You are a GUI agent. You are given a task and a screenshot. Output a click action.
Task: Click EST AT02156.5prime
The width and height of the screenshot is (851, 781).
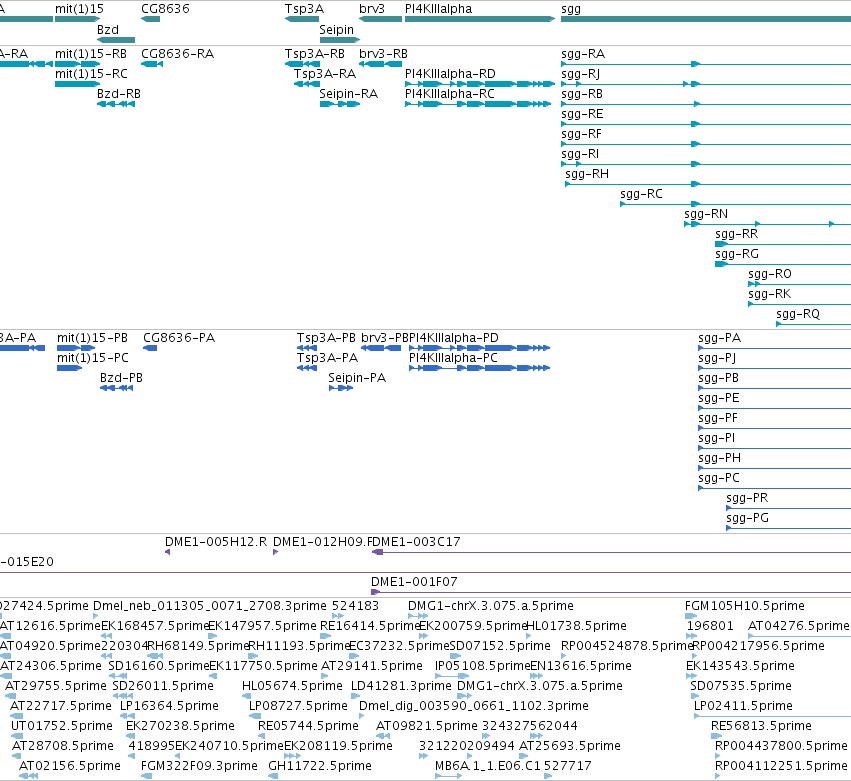coord(29,776)
